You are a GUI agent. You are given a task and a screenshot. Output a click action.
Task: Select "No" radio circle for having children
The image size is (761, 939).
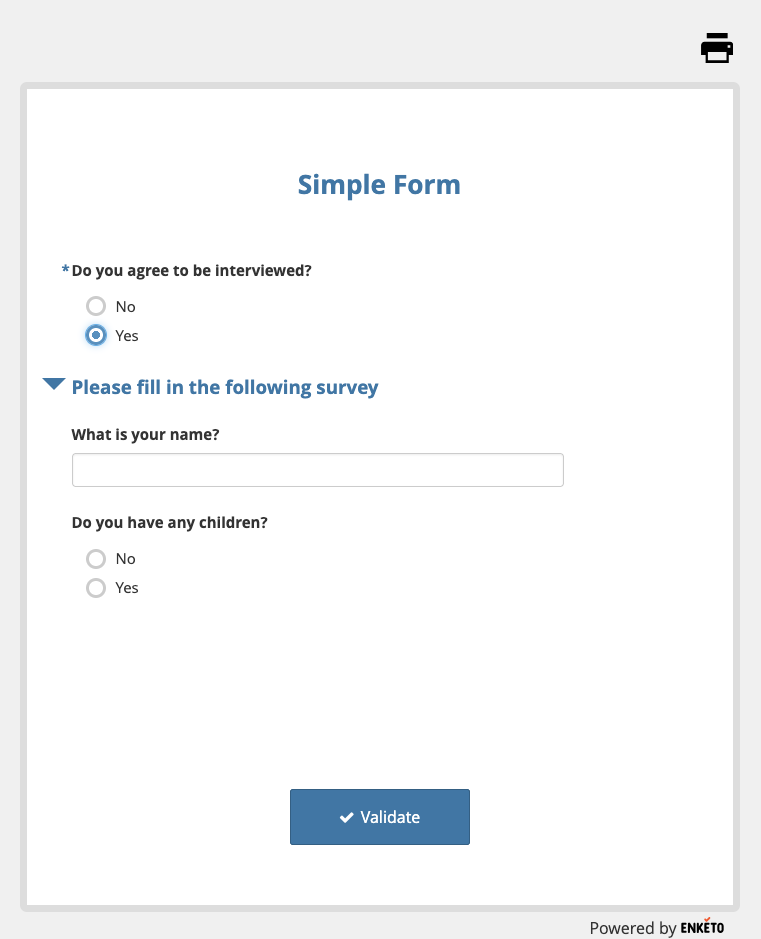96,558
